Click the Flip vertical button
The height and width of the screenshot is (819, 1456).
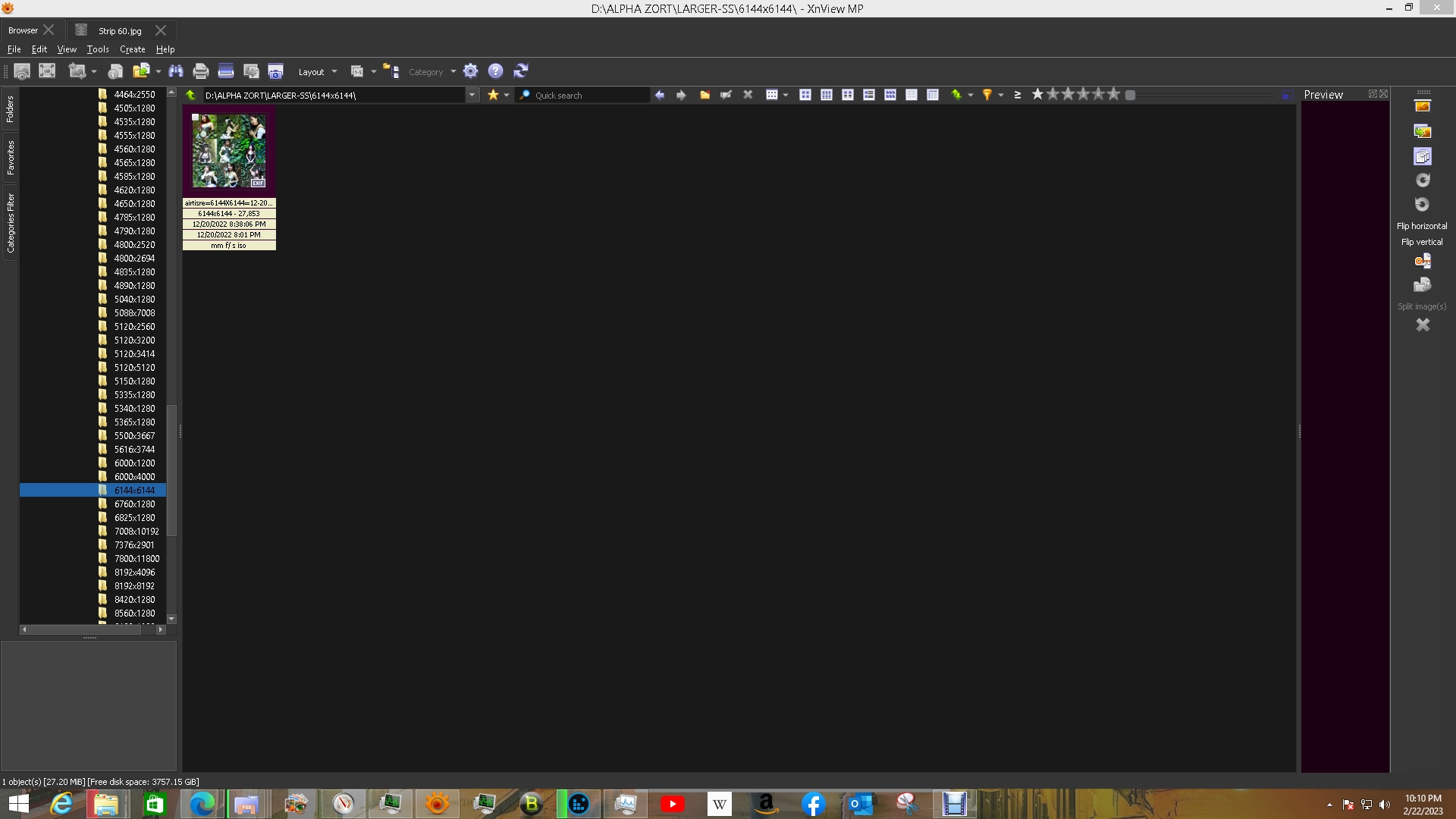[x=1421, y=242]
